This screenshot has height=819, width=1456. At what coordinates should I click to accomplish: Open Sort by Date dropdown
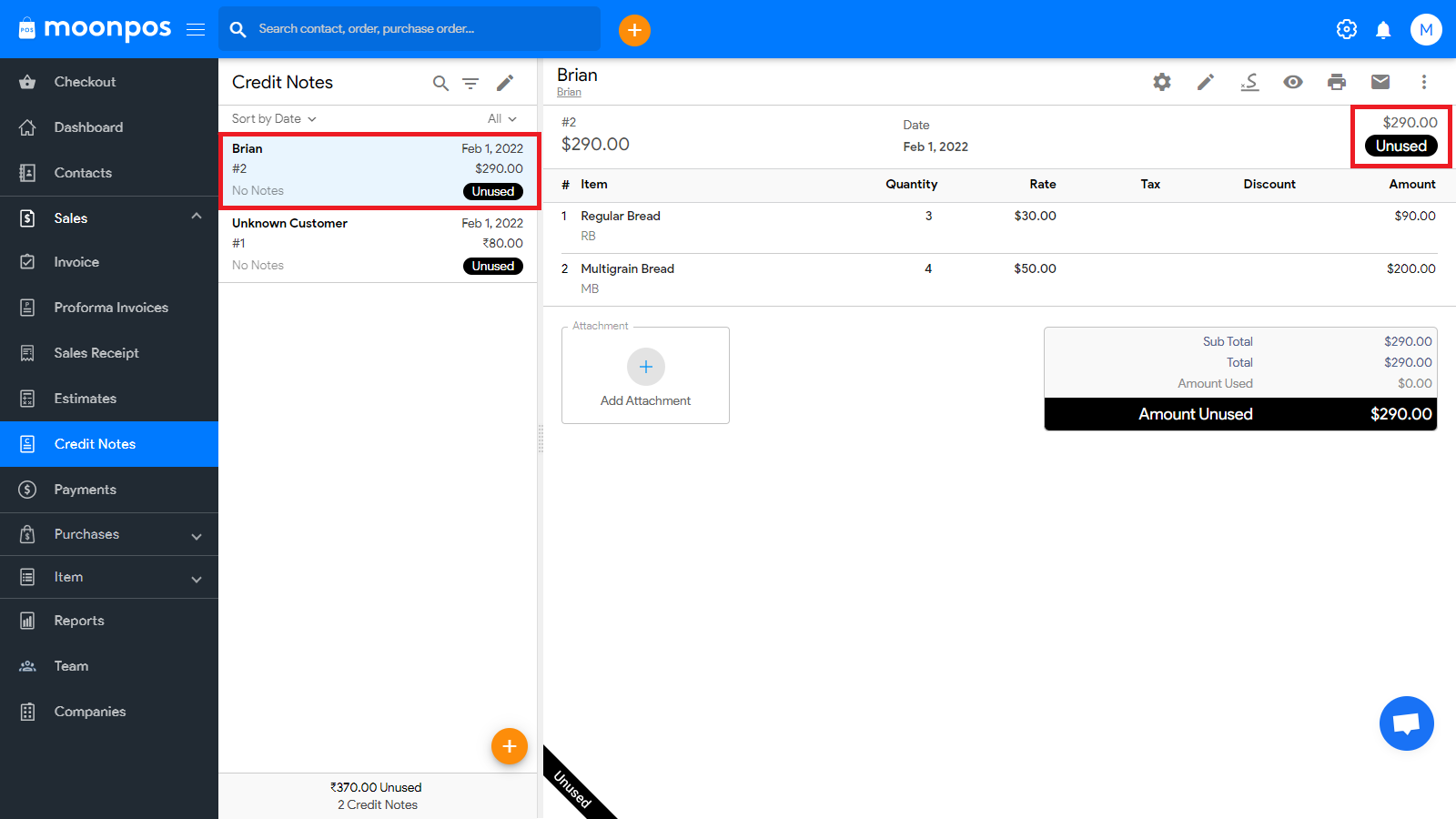click(274, 119)
